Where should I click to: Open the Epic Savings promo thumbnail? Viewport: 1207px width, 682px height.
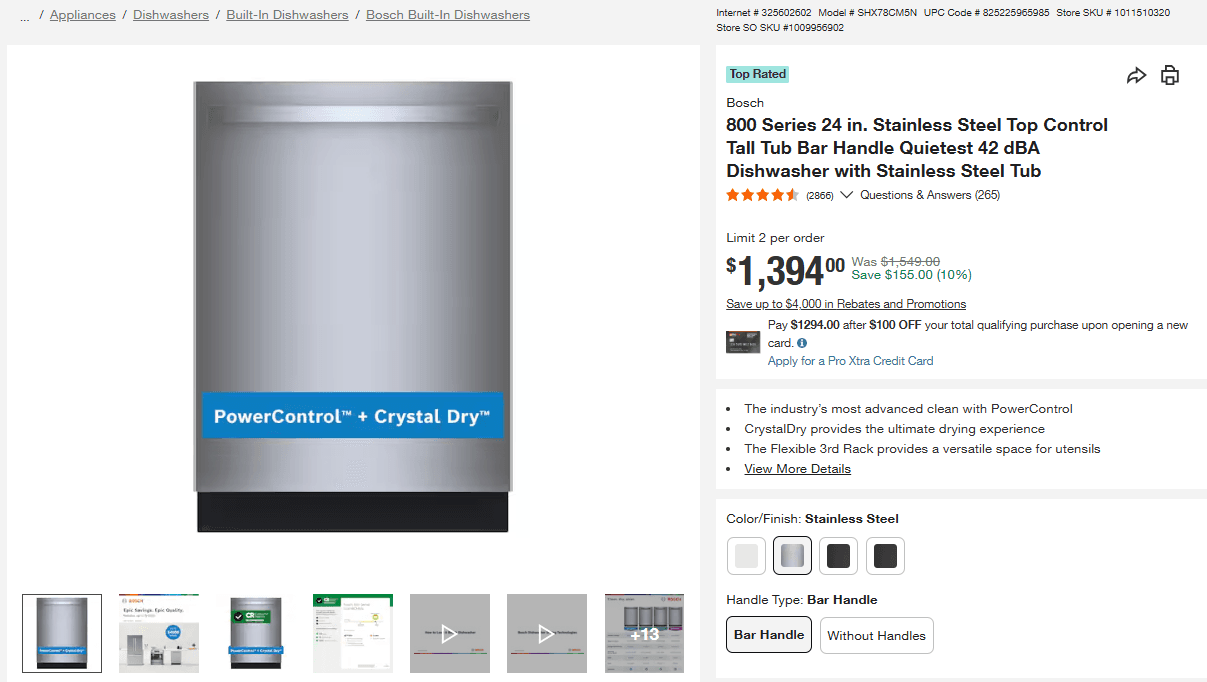click(159, 633)
